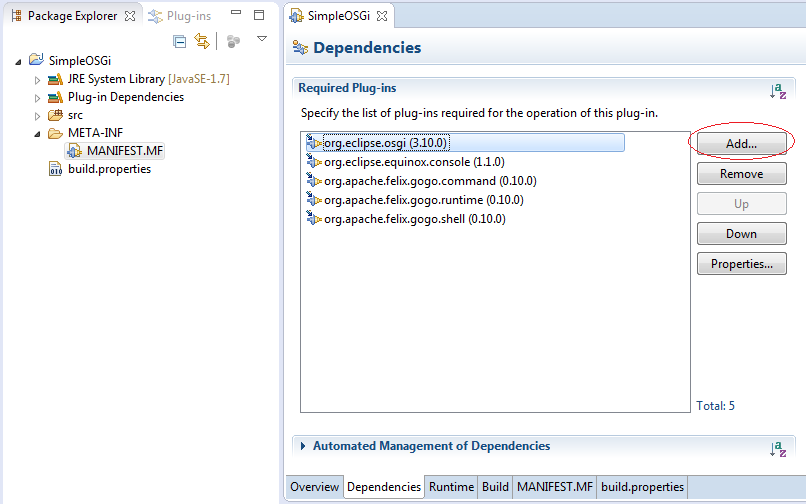Click the JRE System Library icon
The height and width of the screenshot is (504, 806).
point(55,79)
